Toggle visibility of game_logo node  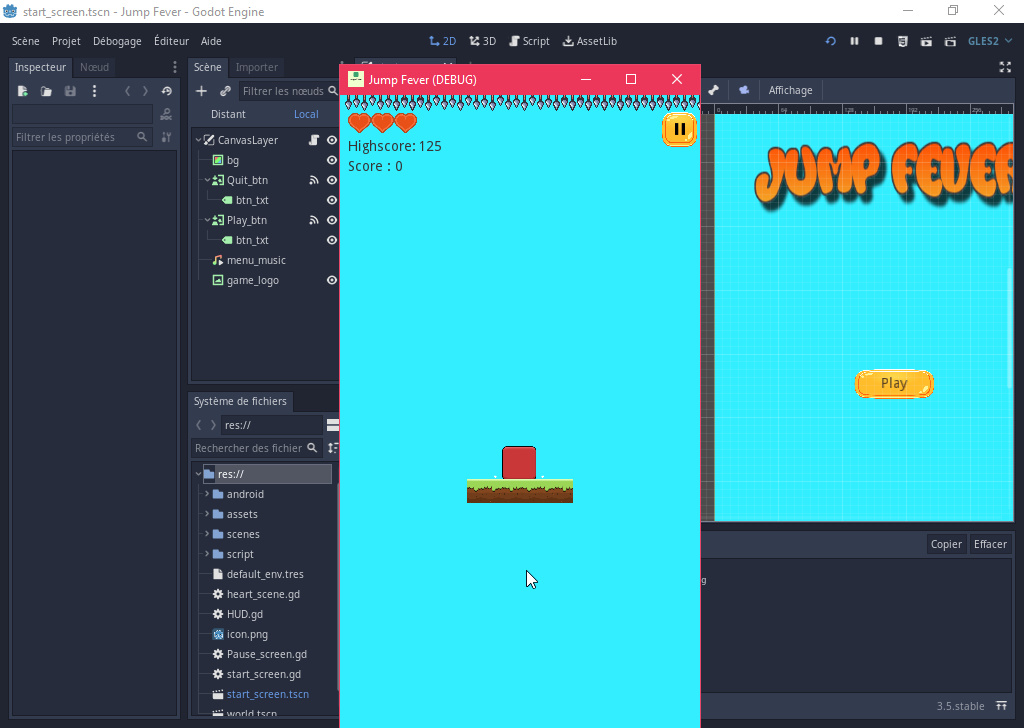coord(332,280)
